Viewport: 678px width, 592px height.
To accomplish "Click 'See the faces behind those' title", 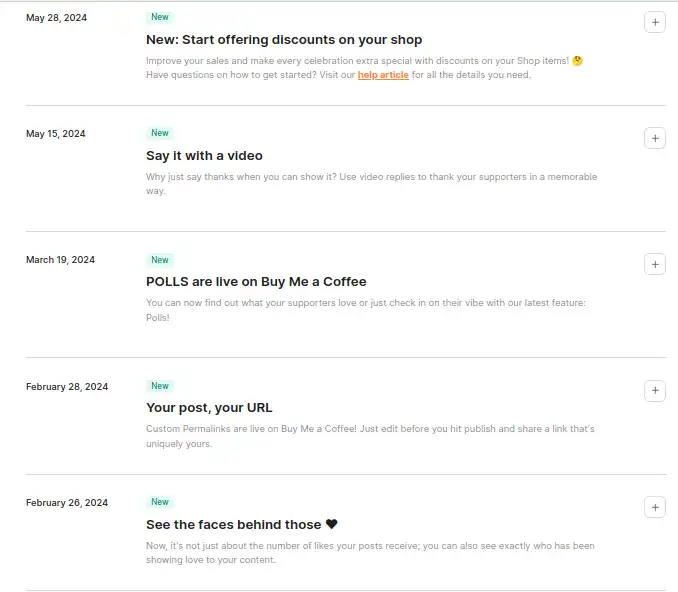I will (233, 525).
